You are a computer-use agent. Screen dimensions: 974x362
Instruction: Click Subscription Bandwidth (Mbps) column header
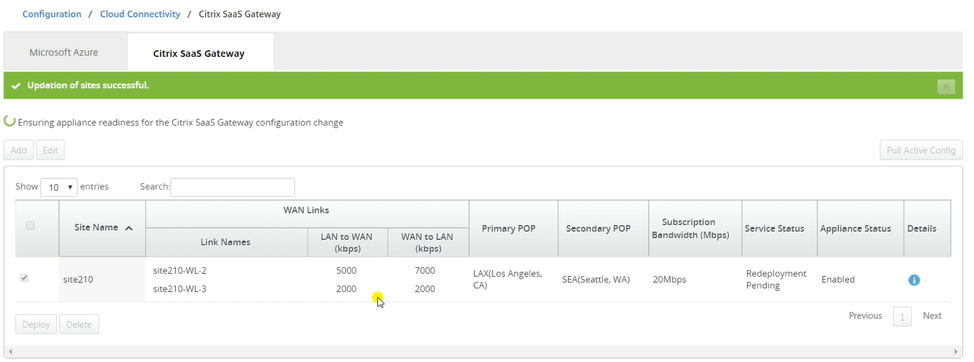click(x=695, y=229)
